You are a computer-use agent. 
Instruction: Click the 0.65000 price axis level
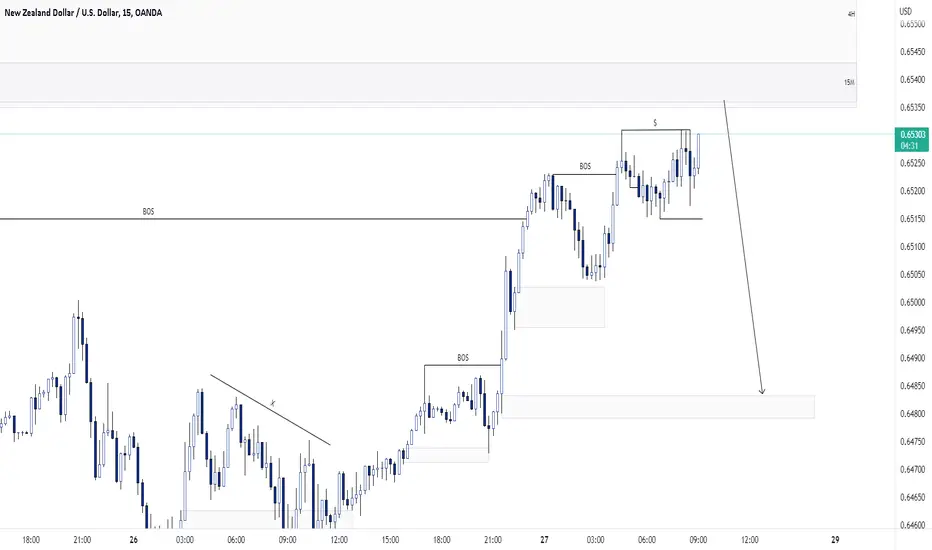point(912,302)
